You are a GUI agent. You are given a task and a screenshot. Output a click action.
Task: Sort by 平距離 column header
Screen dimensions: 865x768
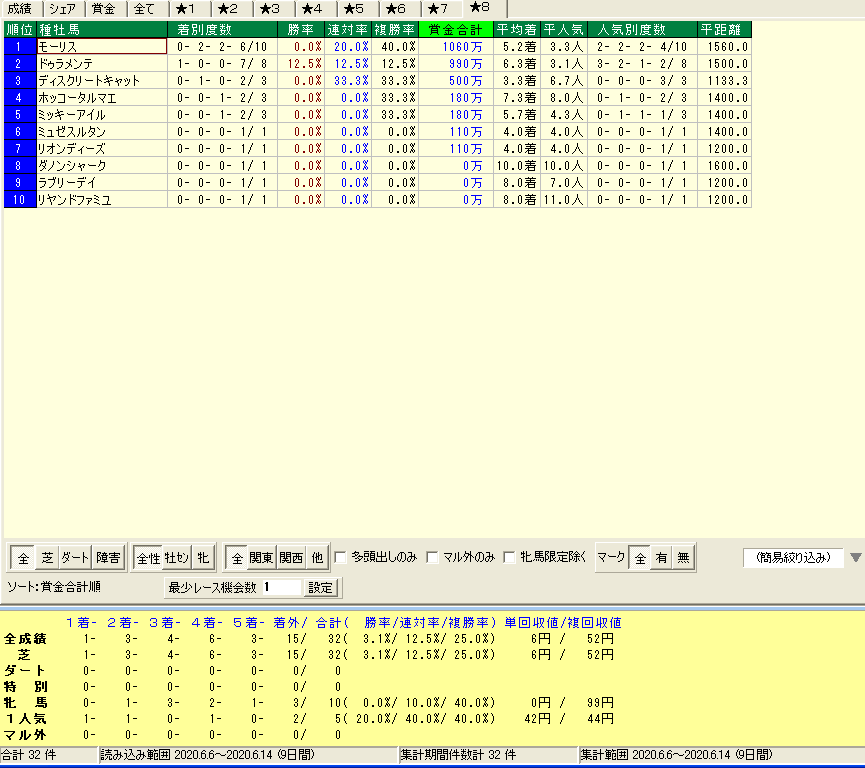725,29
